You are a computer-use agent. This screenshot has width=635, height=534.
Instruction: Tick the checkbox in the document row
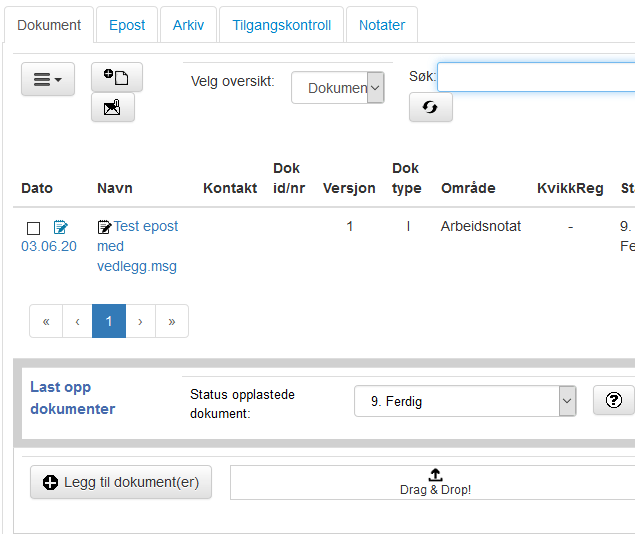coord(33,228)
